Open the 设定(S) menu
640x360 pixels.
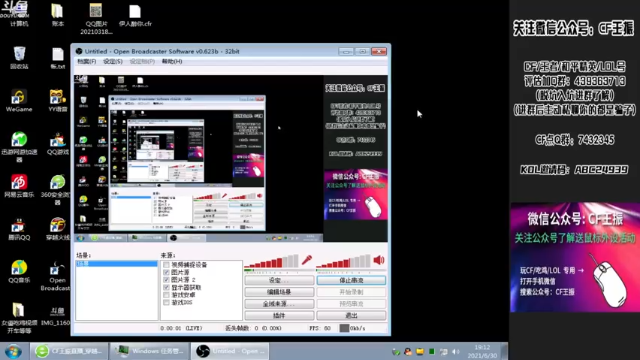click(x=113, y=61)
